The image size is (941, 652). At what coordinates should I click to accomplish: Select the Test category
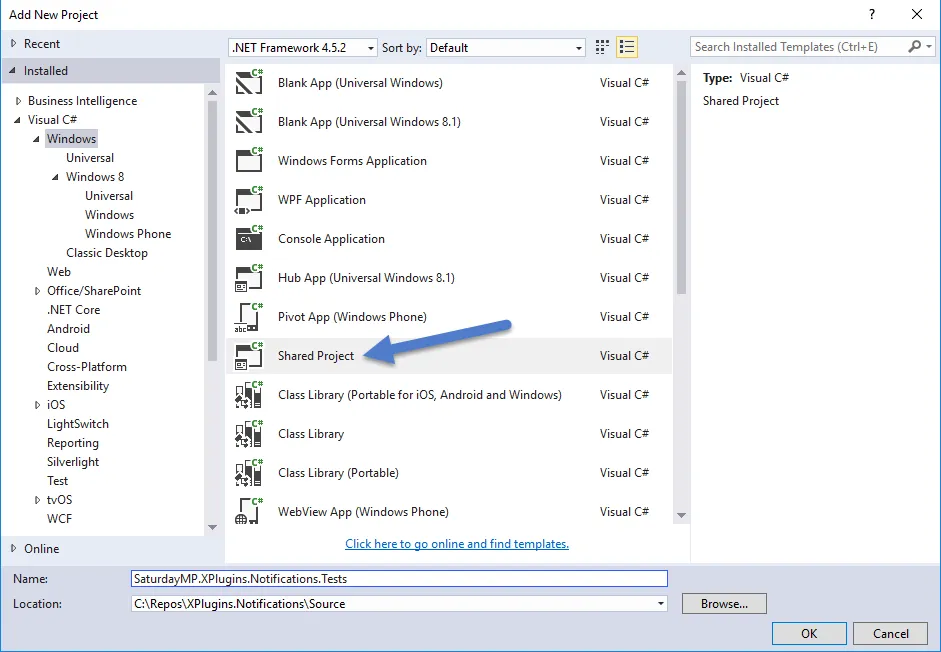tap(57, 481)
